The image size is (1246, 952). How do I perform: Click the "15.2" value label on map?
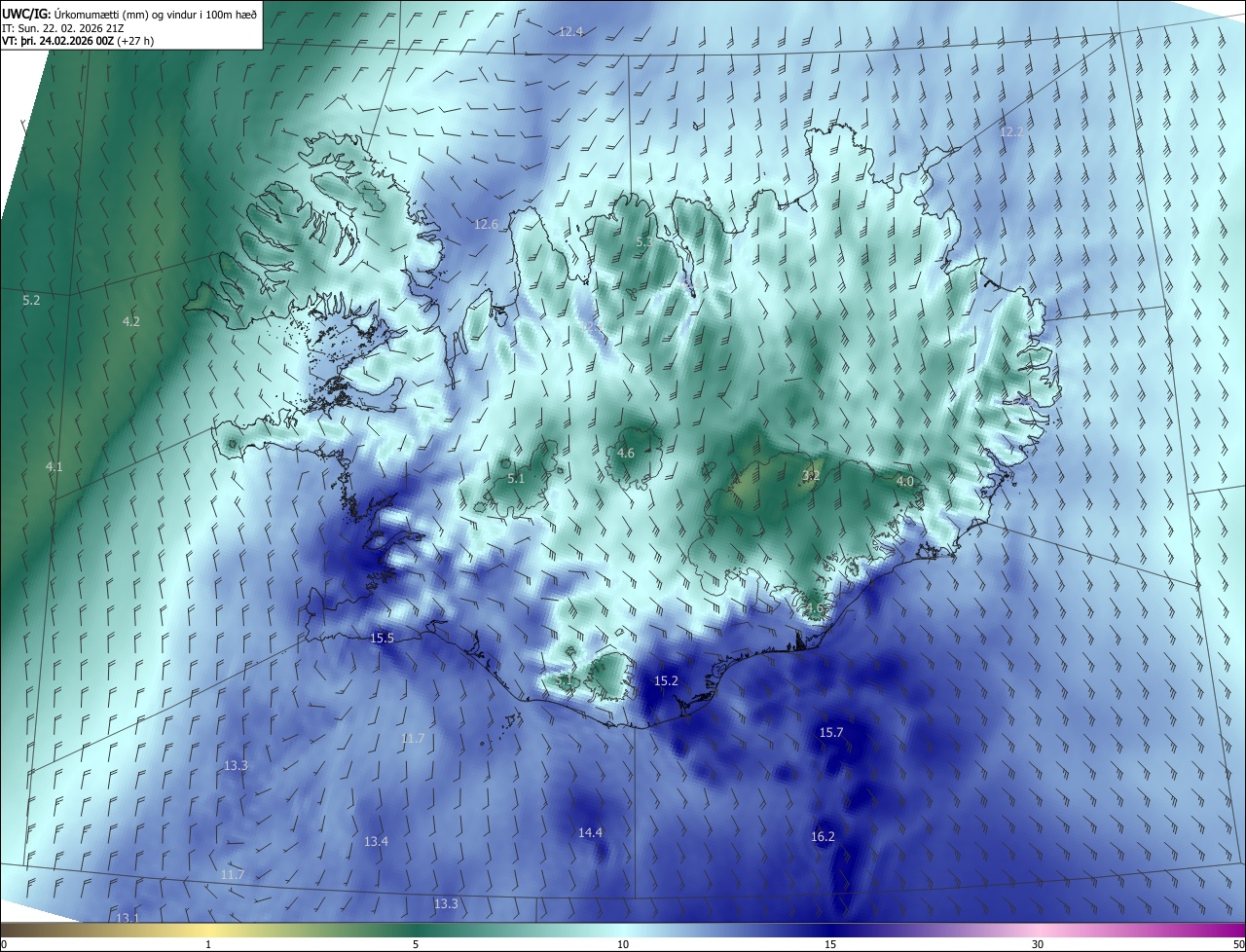(667, 681)
